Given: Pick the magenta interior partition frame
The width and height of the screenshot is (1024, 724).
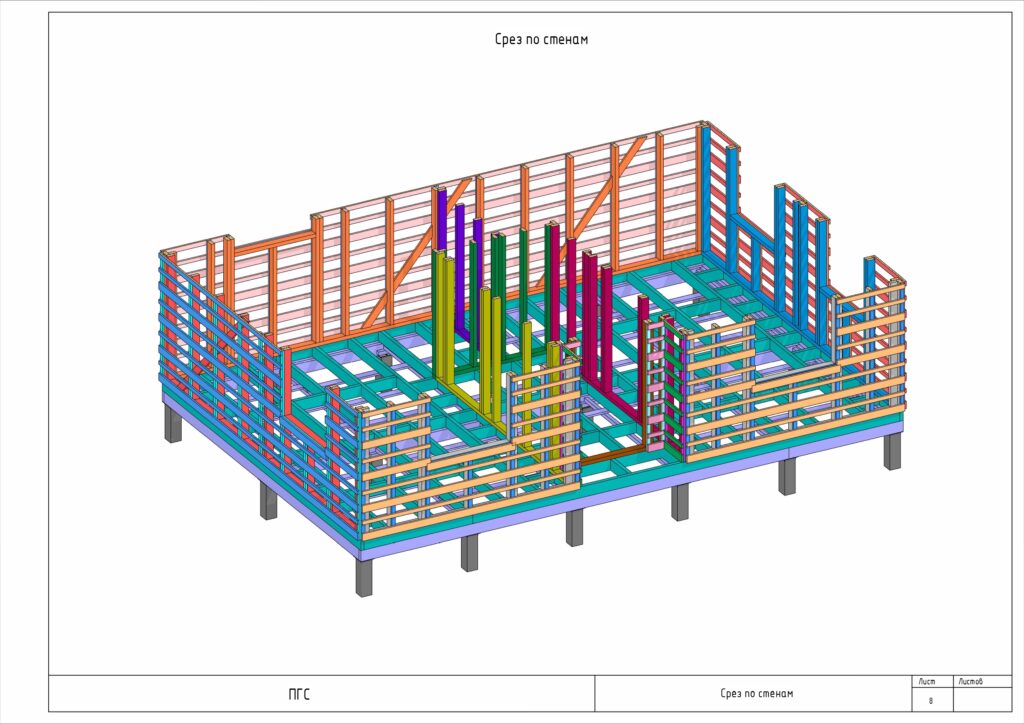Looking at the screenshot, I should point(607,330).
